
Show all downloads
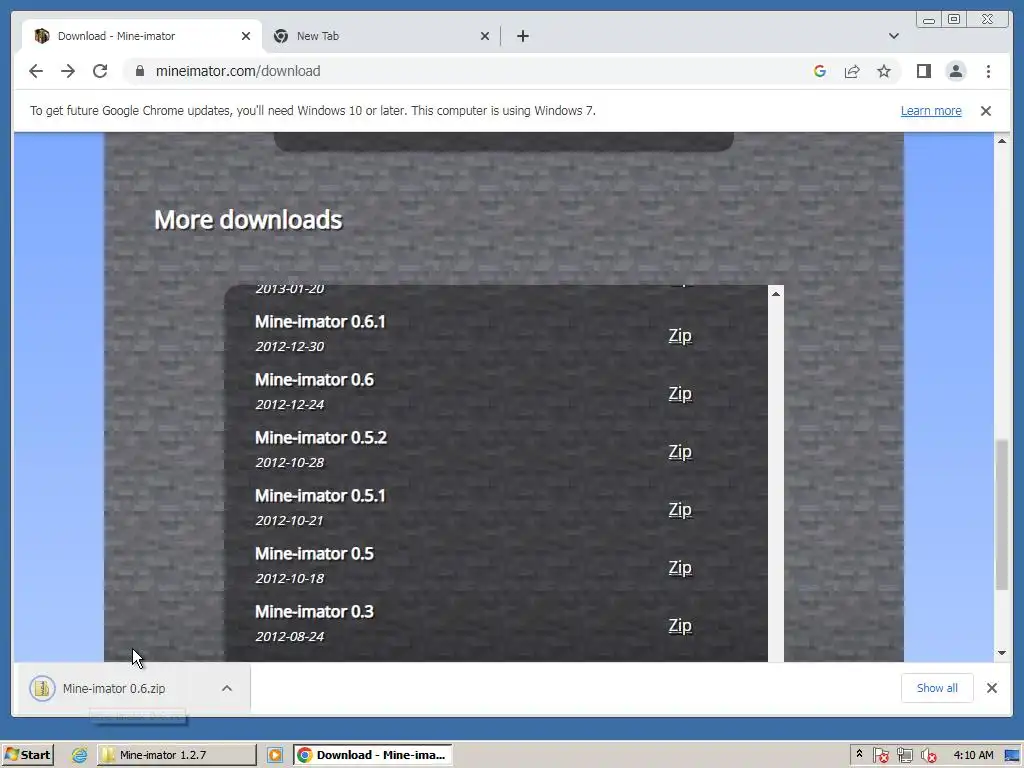(x=937, y=688)
